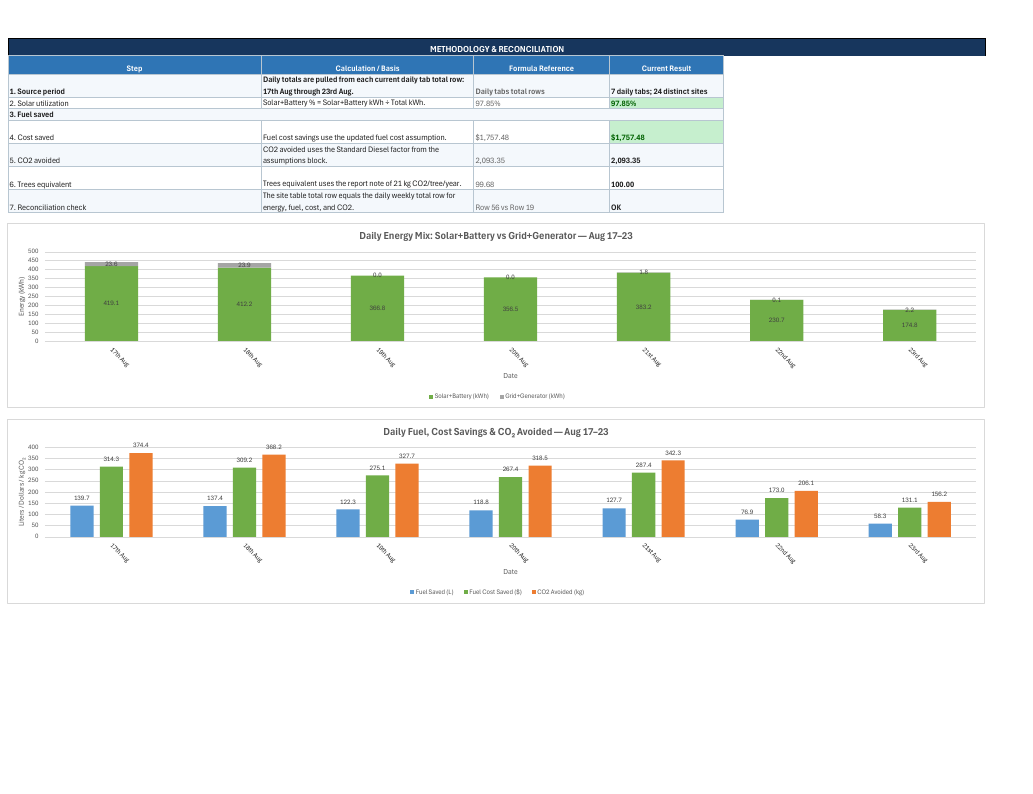Image resolution: width=1033 pixels, height=794 pixels.
Task: Select the green 230.7 bar for 22nd Aug
Action: tap(777, 320)
